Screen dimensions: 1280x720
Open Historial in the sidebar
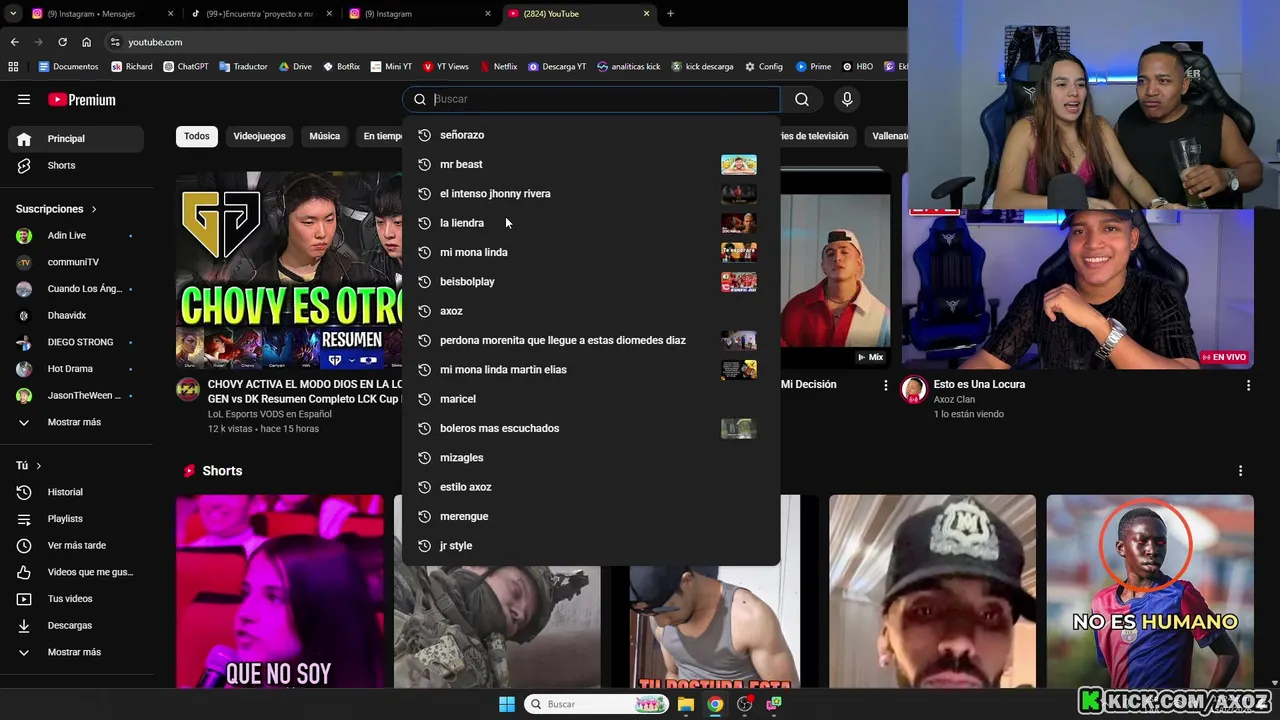coord(76,492)
